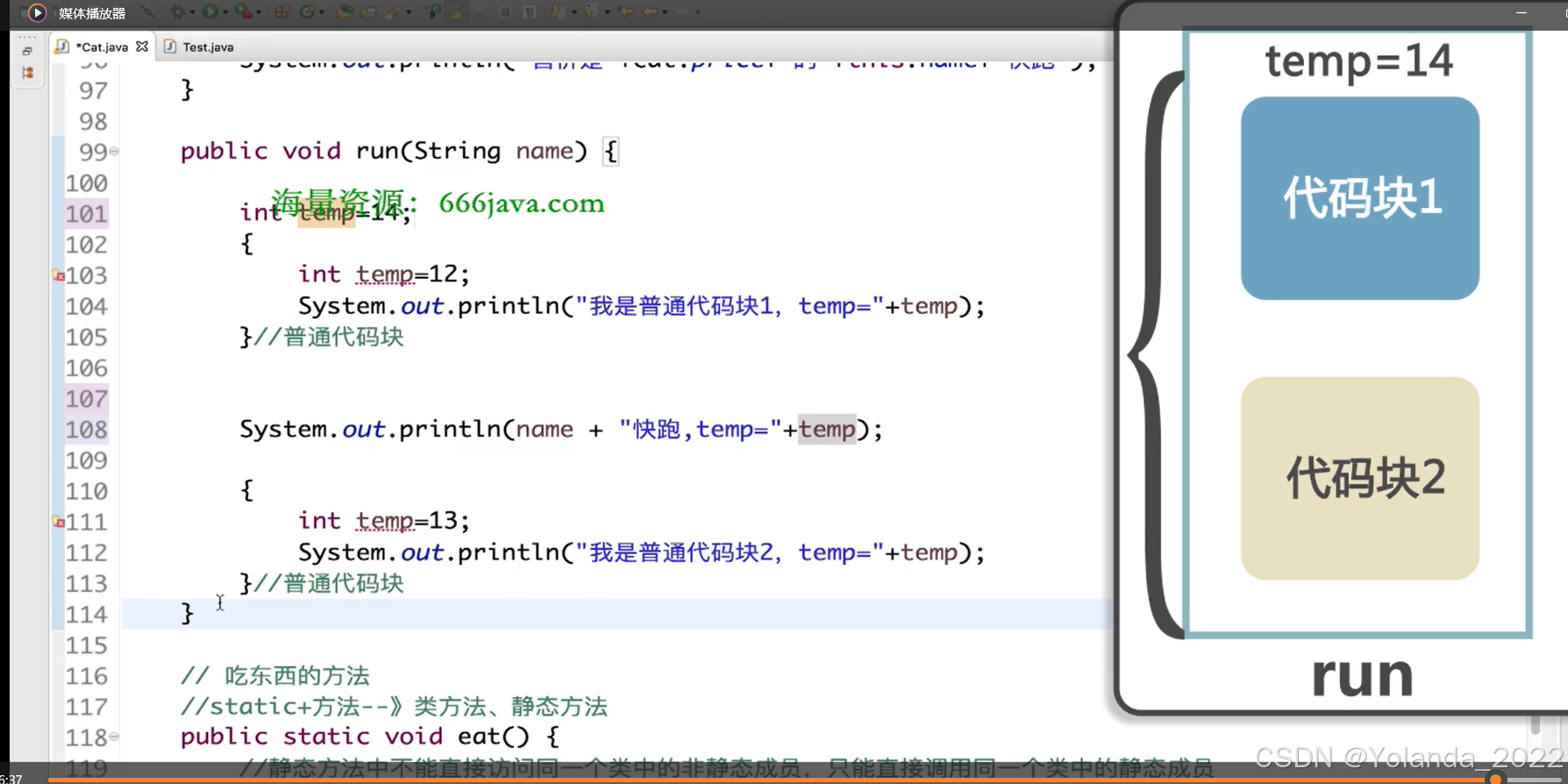Open the Next Annotation dropdown arrow

coord(574,12)
